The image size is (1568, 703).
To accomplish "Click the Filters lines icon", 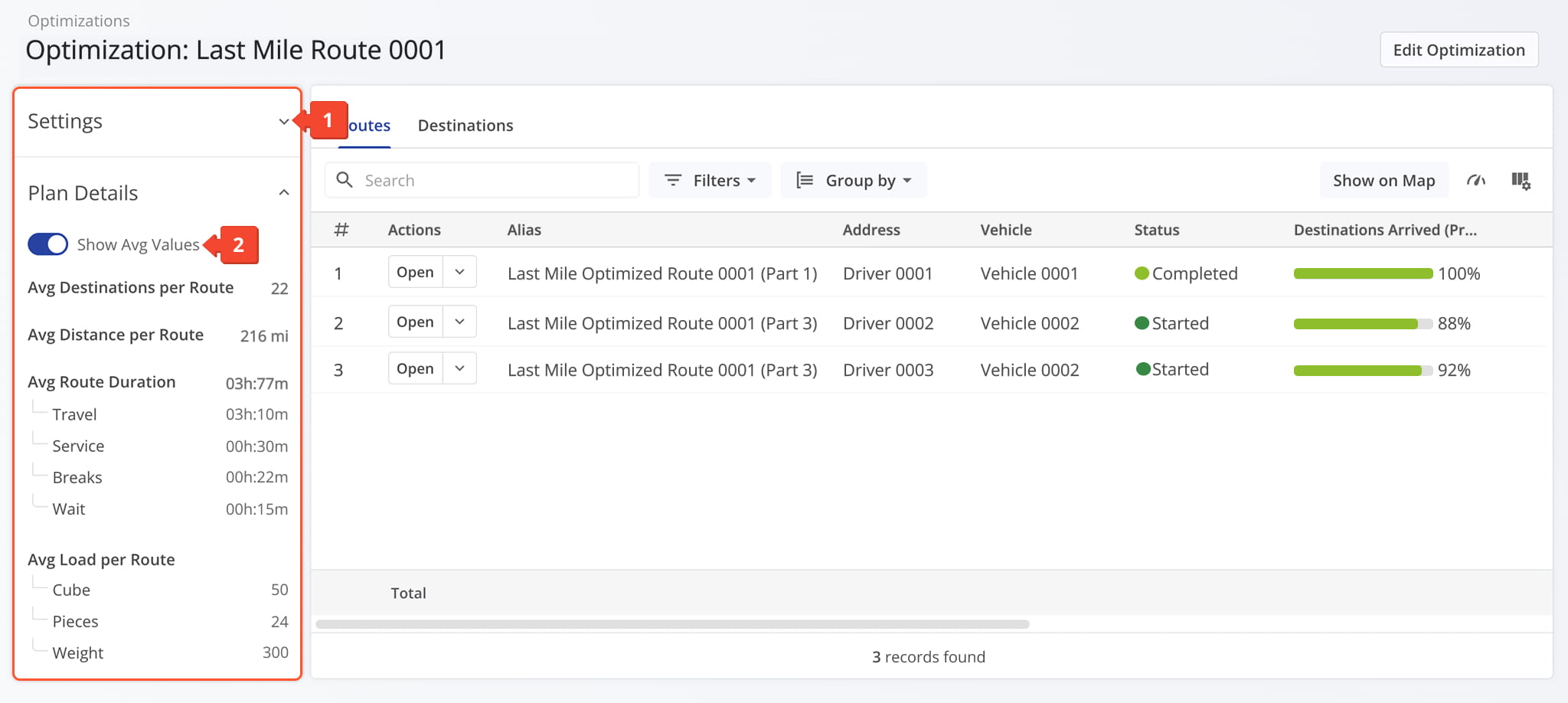I will click(x=673, y=180).
